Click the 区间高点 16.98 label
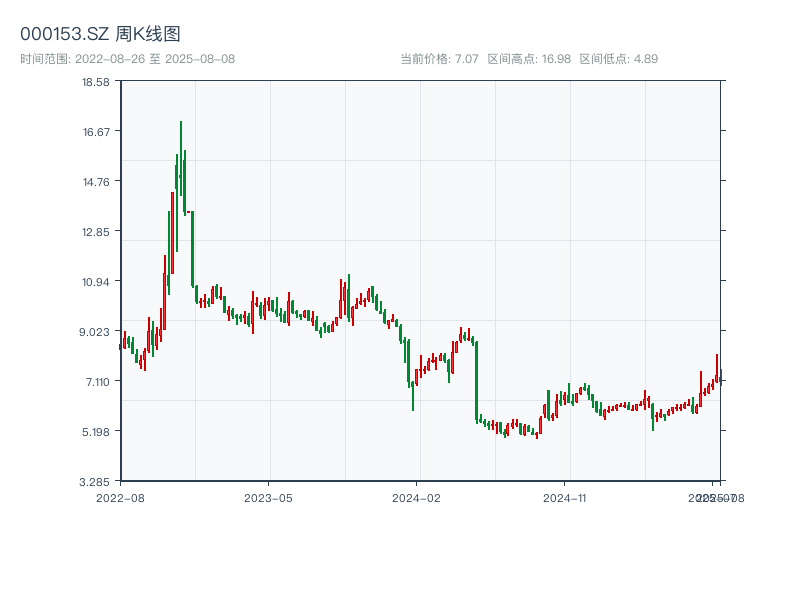 [529, 59]
